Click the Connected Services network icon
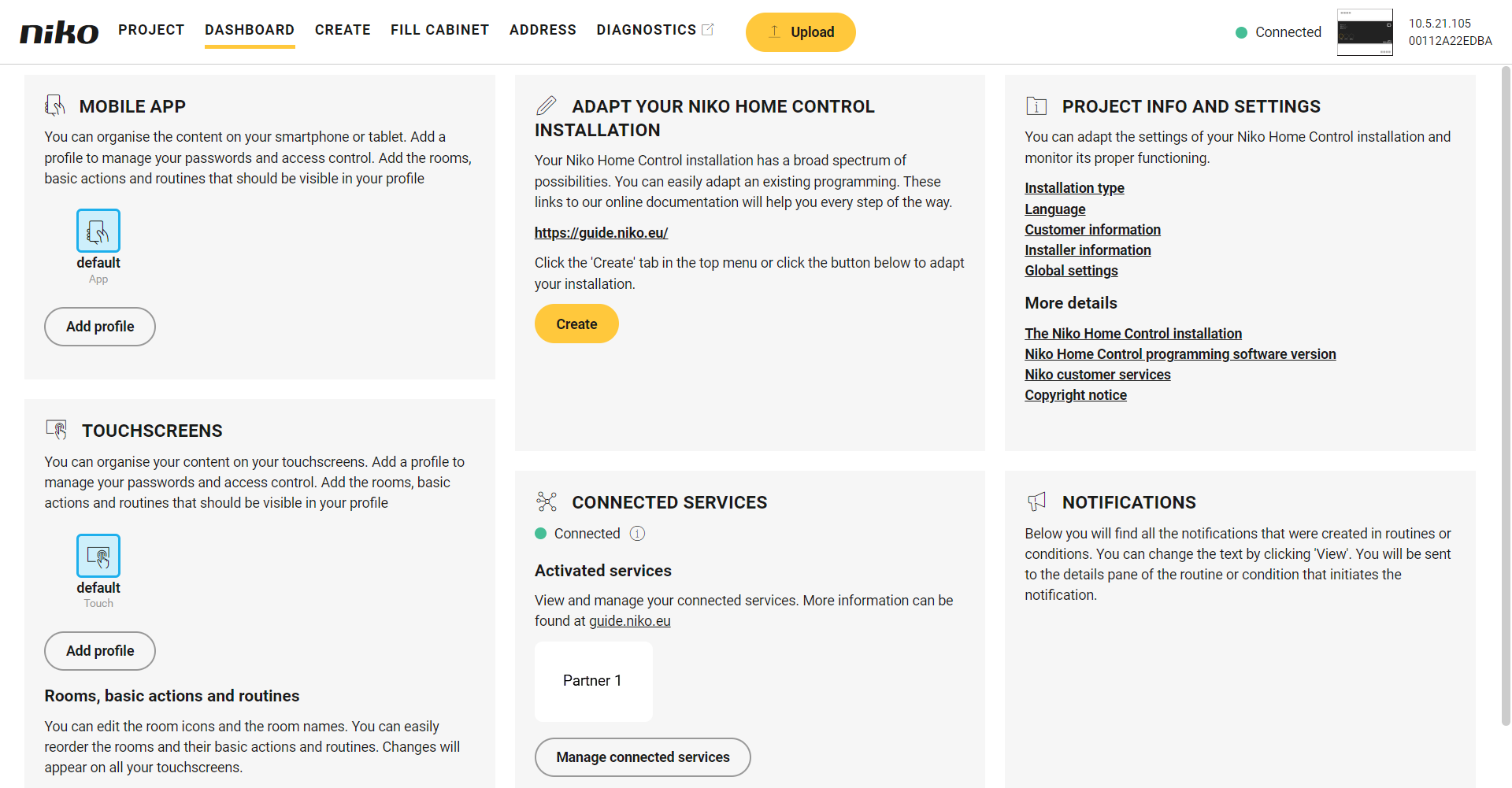The height and width of the screenshot is (788, 1512). [x=546, y=501]
